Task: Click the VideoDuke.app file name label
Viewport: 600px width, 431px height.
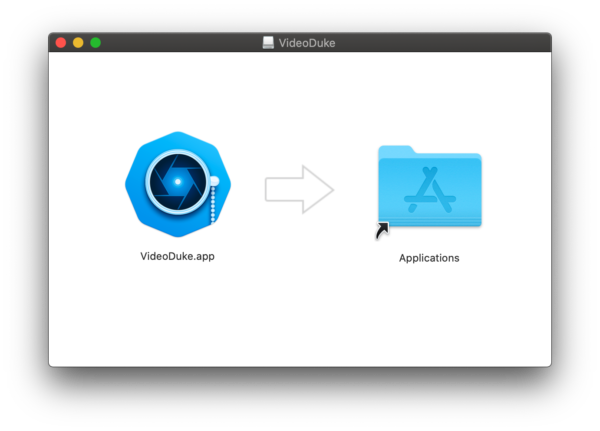Action: tap(178, 256)
